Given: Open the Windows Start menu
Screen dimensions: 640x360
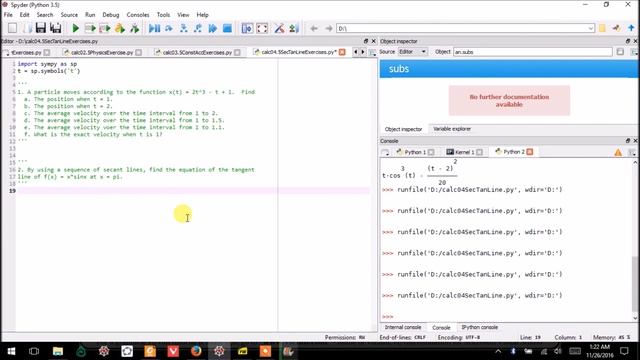Looking at the screenshot, I should tap(11, 351).
